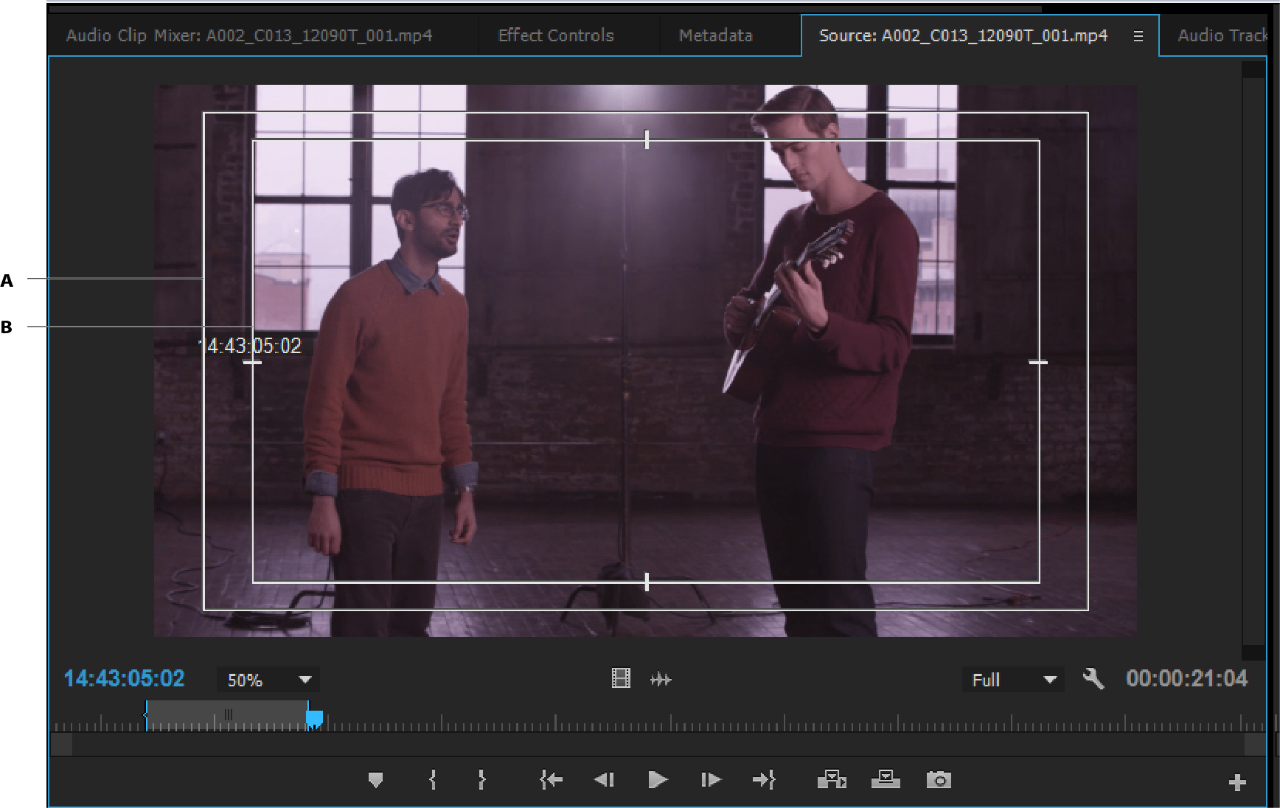Click the Insert edit button
The image size is (1280, 808).
[831, 780]
